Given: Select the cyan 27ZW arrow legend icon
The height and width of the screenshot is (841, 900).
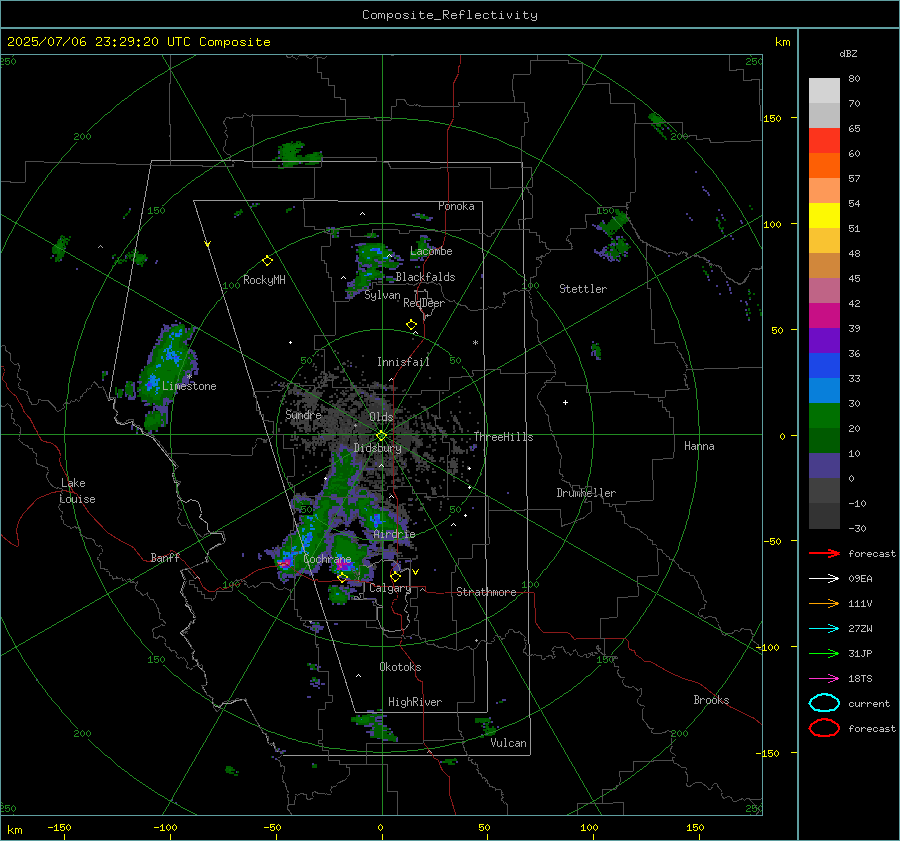Looking at the screenshot, I should 824,629.
